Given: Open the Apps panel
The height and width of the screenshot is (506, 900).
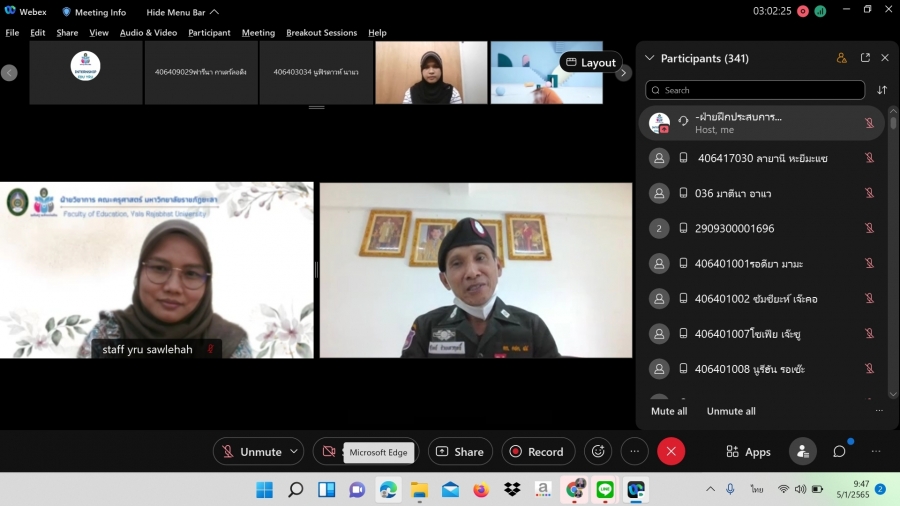Looking at the screenshot, I should tap(748, 452).
